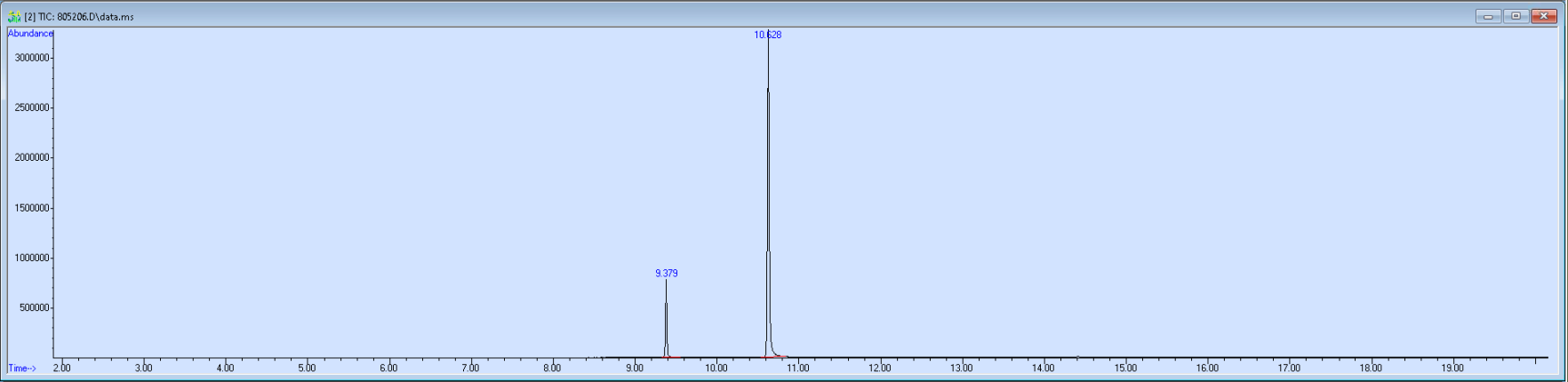Click the window title '[2] TIC: 805206.D\data.ms'
This screenshot has height=382, width=1568.
[79, 17]
